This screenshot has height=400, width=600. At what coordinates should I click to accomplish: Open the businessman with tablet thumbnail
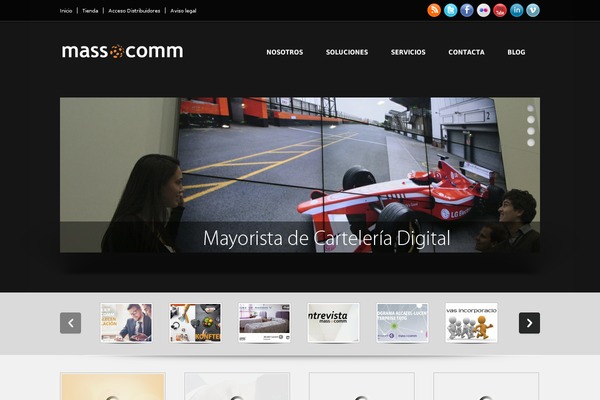click(x=126, y=323)
